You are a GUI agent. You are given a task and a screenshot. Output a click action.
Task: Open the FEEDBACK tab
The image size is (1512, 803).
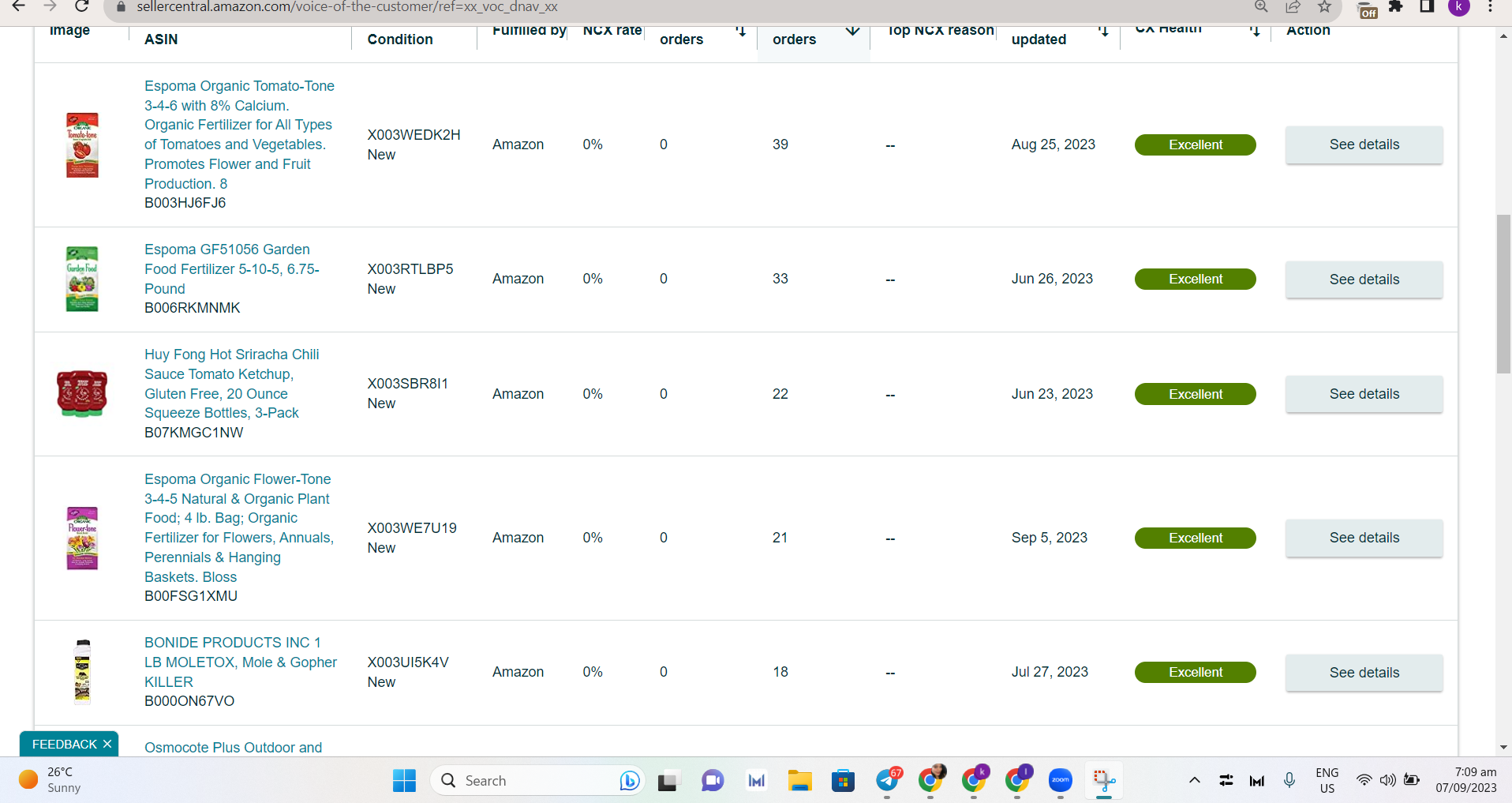pyautogui.click(x=64, y=744)
